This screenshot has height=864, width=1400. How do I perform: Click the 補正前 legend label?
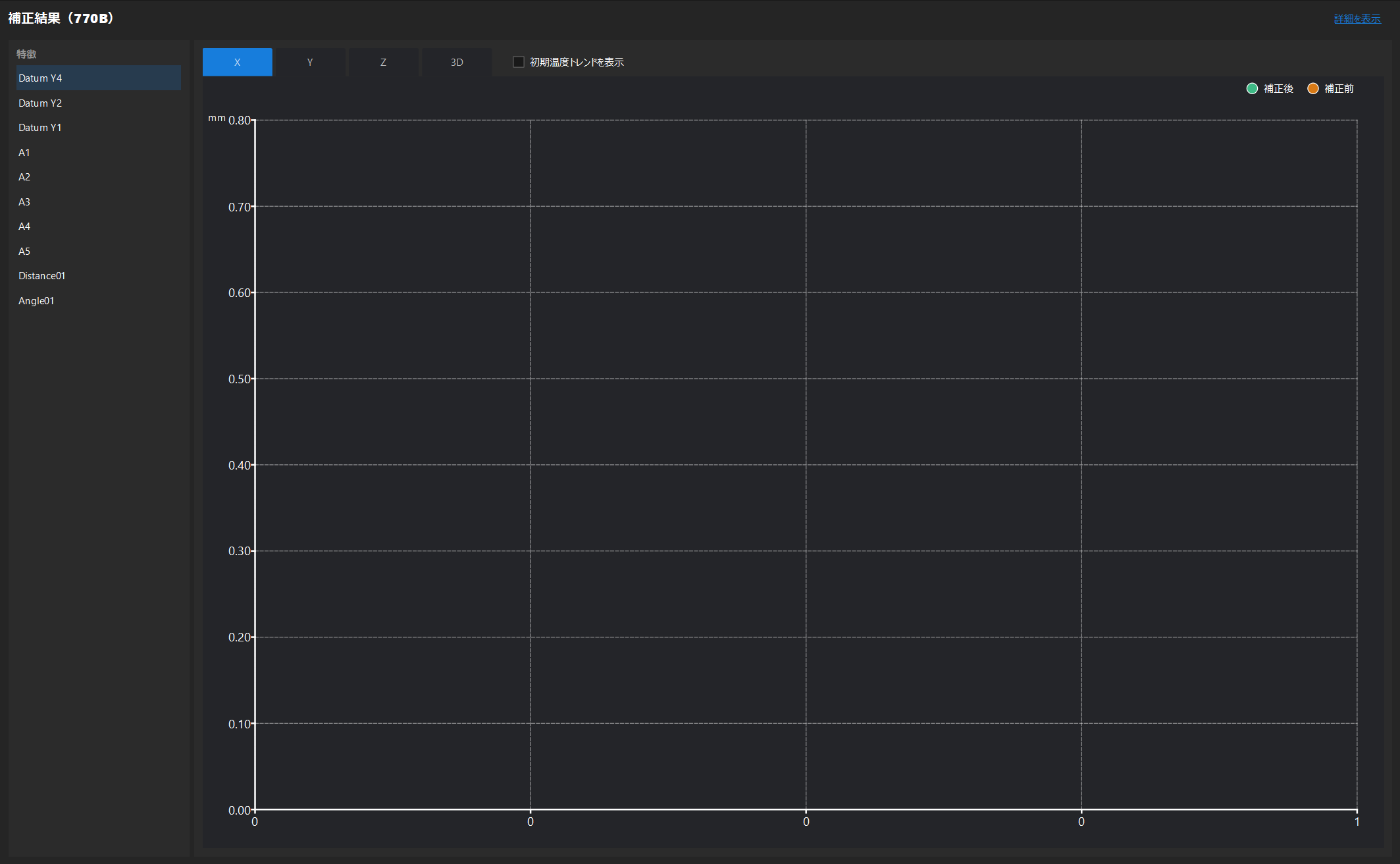[1339, 88]
